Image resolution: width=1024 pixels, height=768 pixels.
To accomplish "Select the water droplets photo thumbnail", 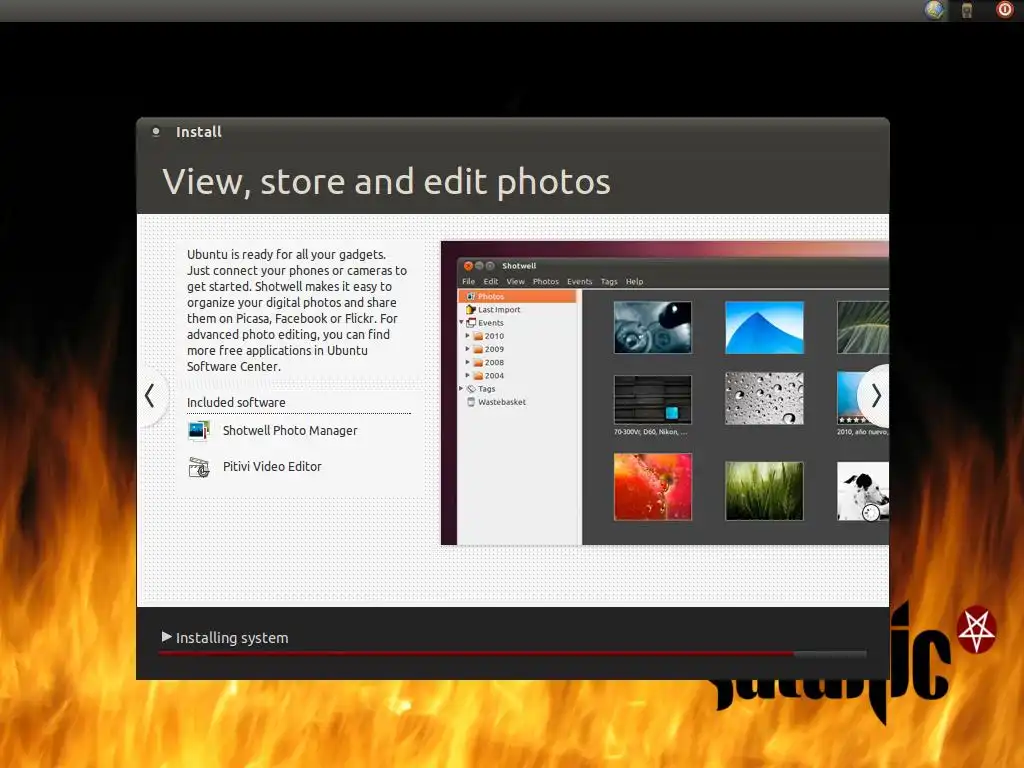I will [x=764, y=398].
